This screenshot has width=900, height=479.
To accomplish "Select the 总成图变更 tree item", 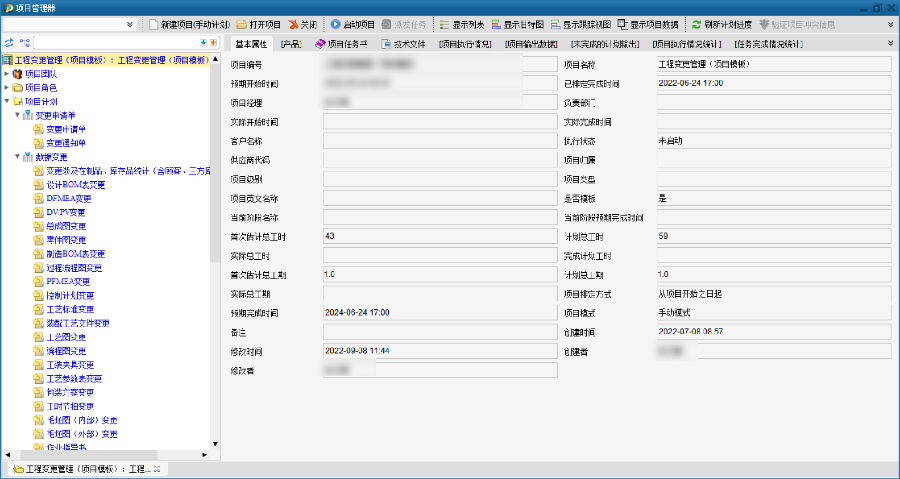I will 66,227.
